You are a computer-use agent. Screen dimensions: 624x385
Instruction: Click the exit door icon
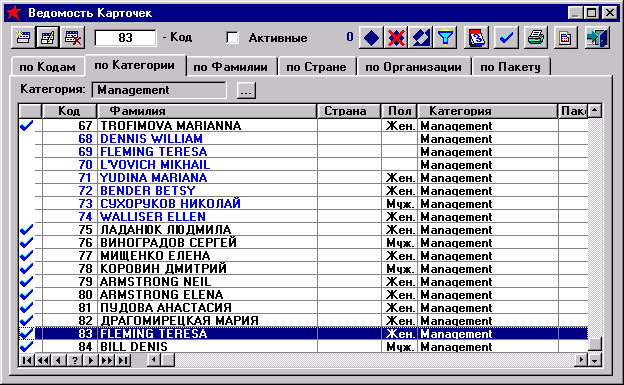(597, 38)
